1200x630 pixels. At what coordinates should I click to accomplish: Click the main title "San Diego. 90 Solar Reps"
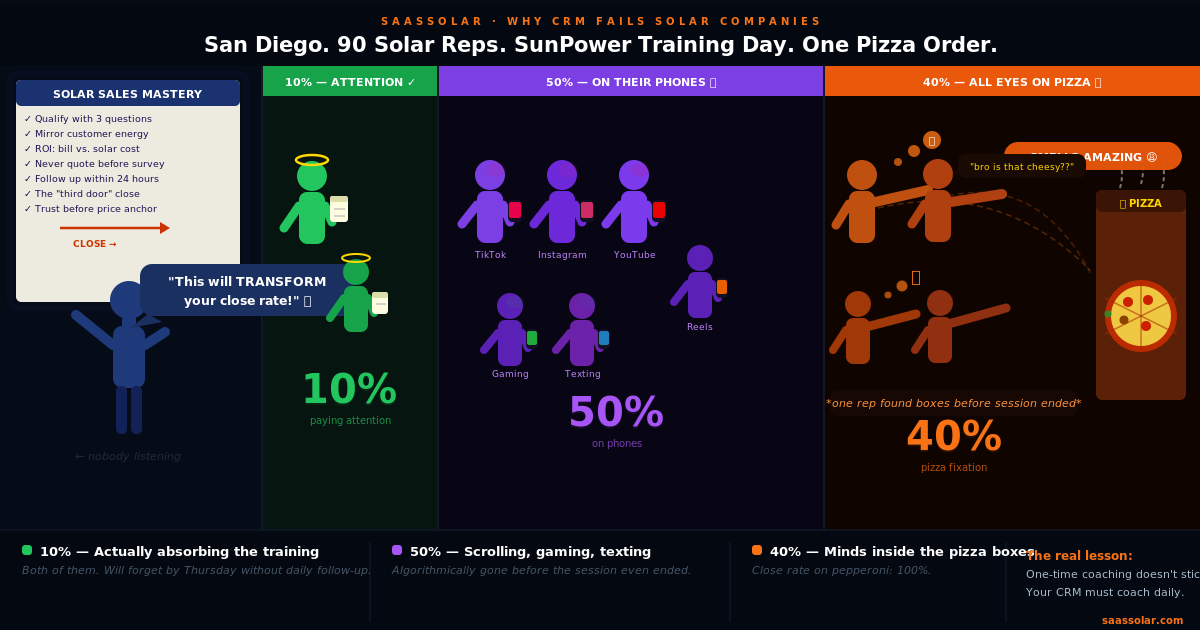(600, 45)
